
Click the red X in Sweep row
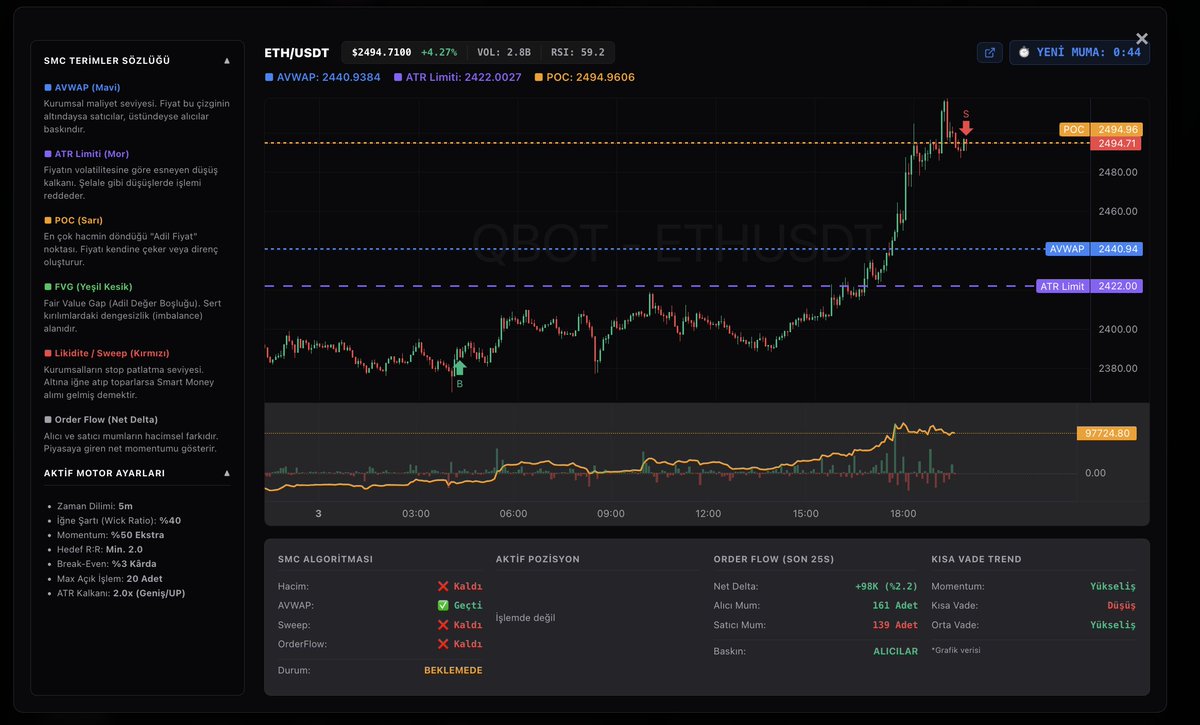pyautogui.click(x=443, y=625)
